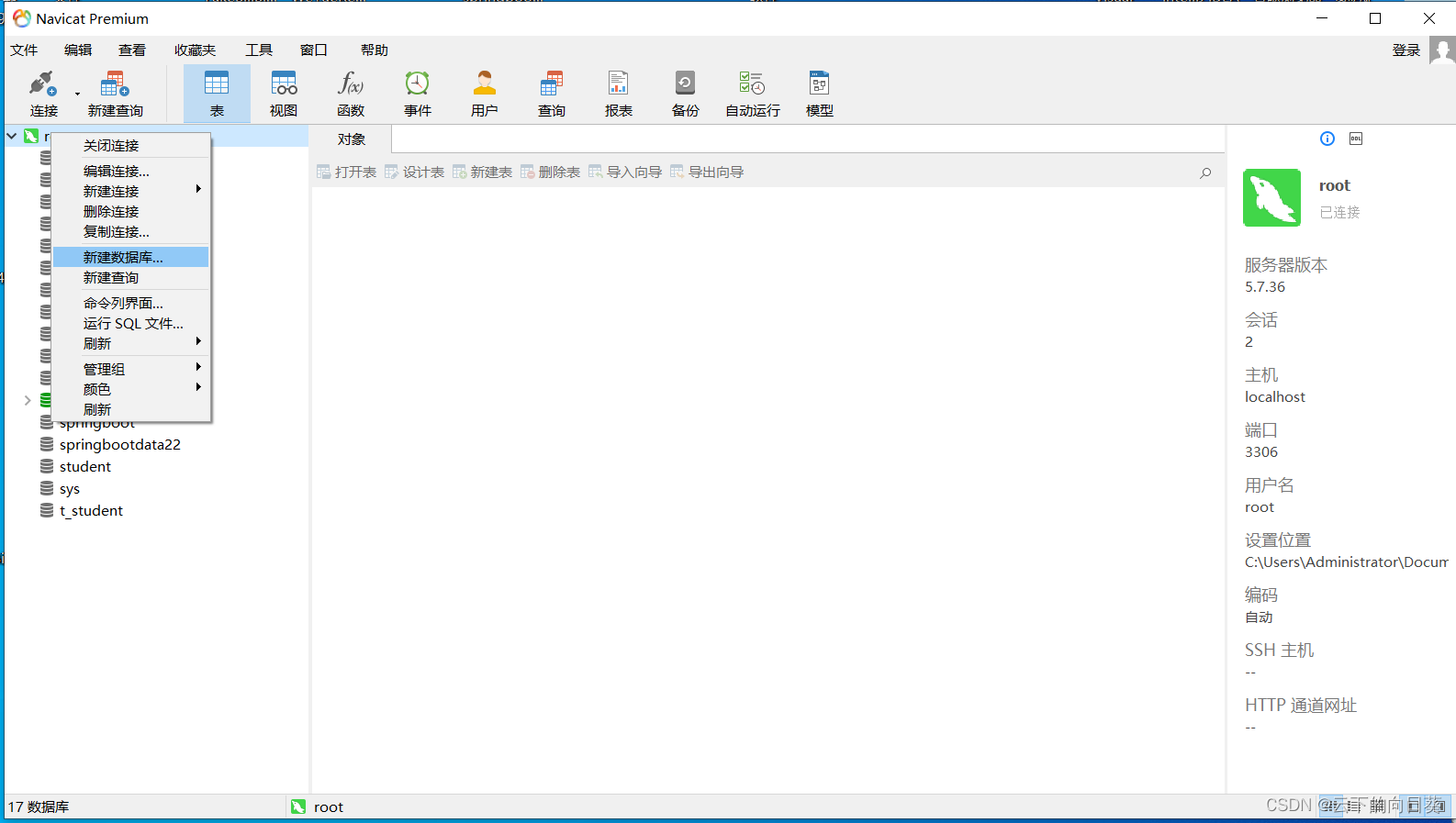Viewport: 1456px width, 823px height.
Task: Select the 表 (Table) toolbar icon
Action: [217, 94]
